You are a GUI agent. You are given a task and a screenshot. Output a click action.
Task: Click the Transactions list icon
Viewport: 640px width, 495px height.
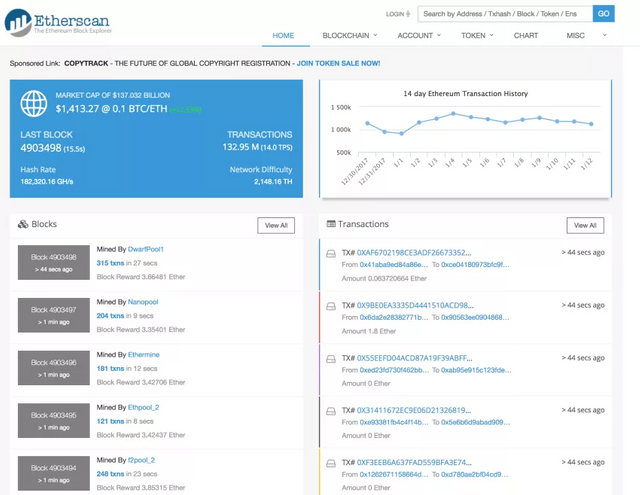pyautogui.click(x=331, y=224)
